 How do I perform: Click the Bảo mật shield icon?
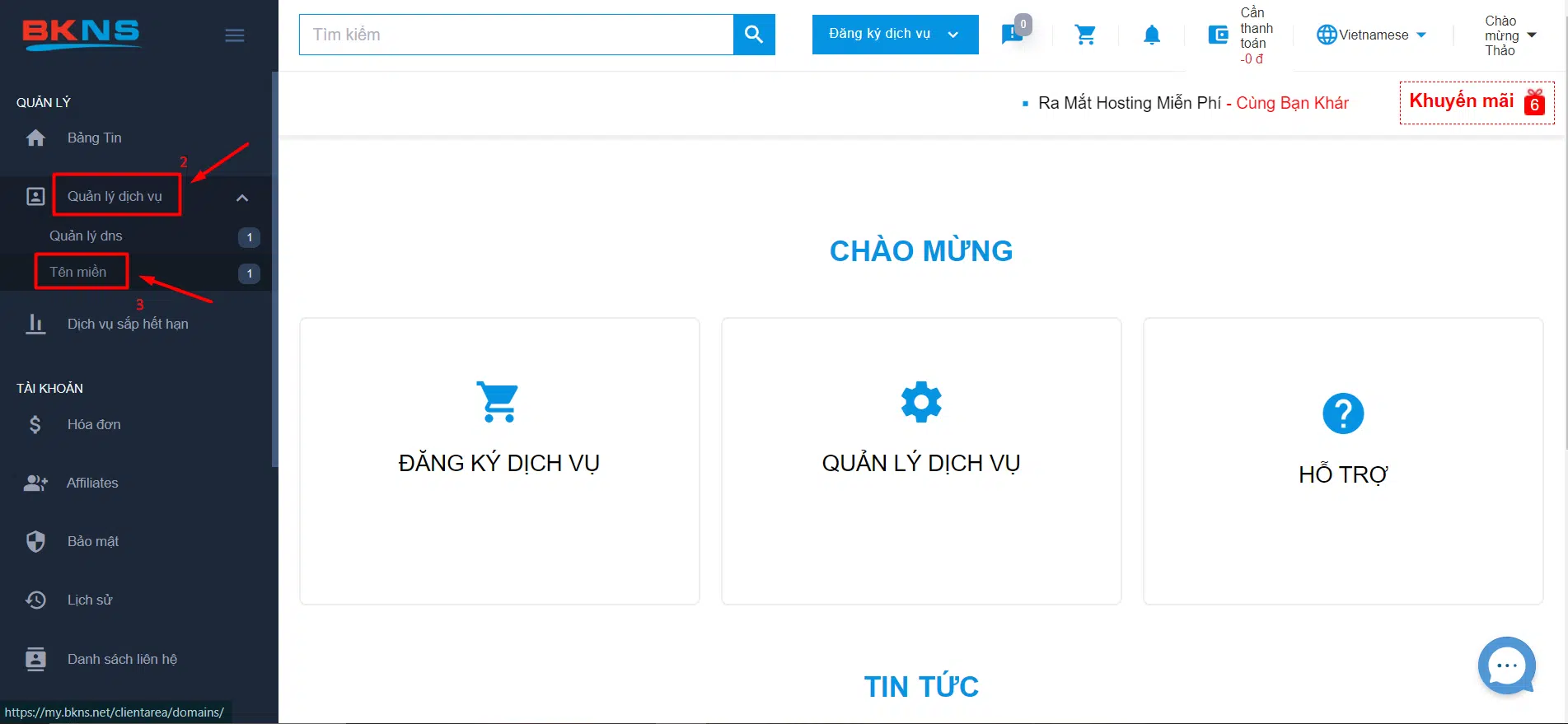(35, 541)
